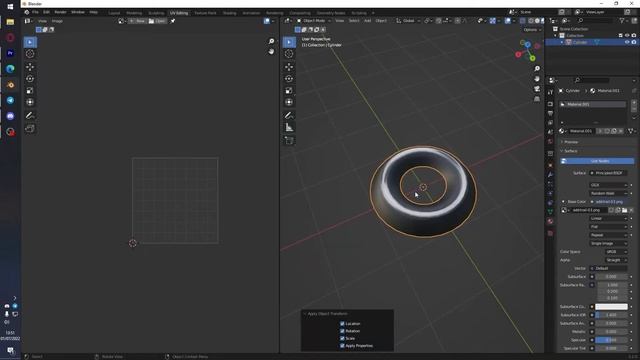This screenshot has width=640, height=360.
Task: Open the Material properties tab icon
Action: (550, 222)
